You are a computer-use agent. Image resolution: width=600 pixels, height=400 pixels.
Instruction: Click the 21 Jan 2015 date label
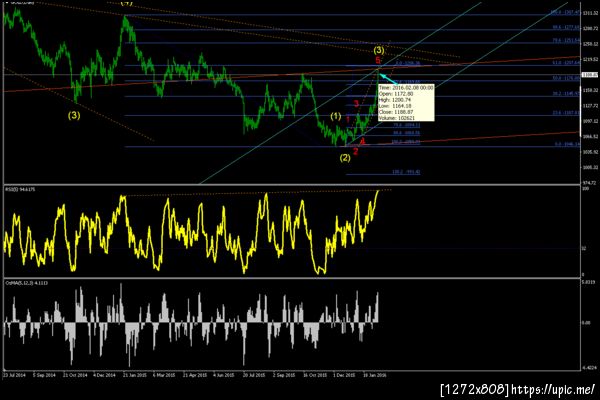(x=135, y=376)
